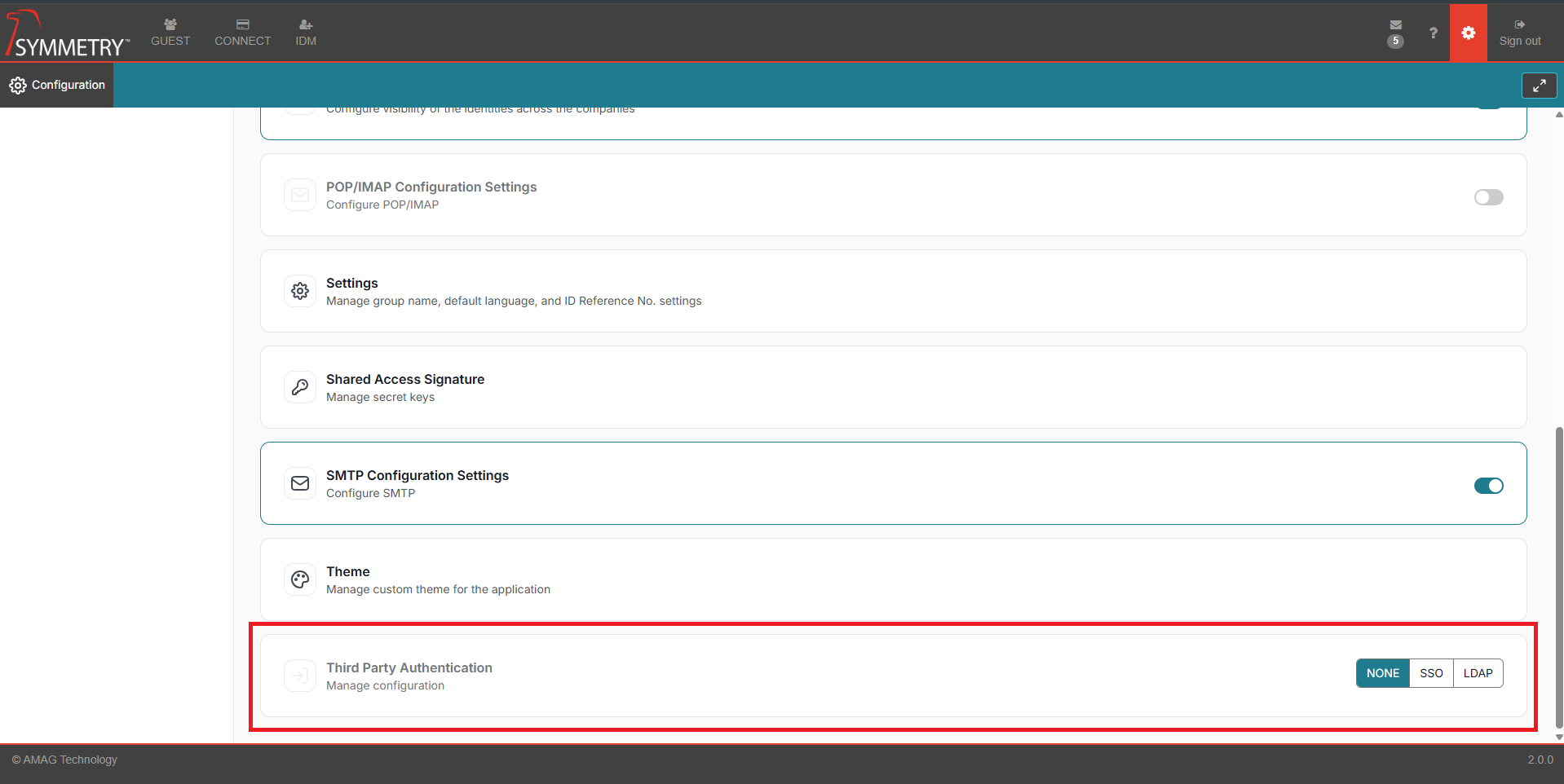Select SSO authentication option
Viewport: 1564px width, 784px height.
[x=1431, y=673]
